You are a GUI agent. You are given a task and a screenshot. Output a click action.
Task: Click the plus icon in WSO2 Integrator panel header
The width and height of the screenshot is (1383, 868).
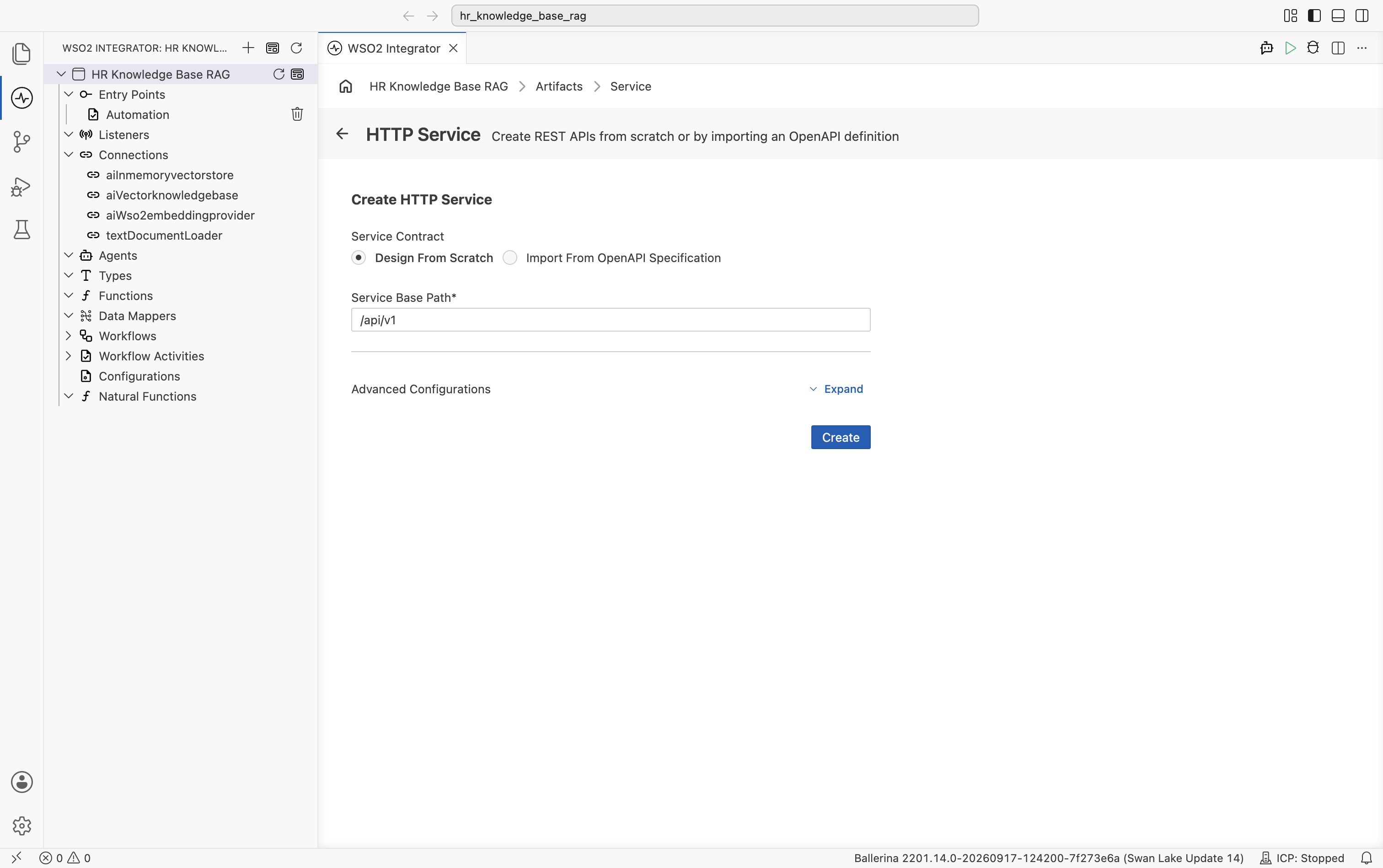(x=248, y=48)
